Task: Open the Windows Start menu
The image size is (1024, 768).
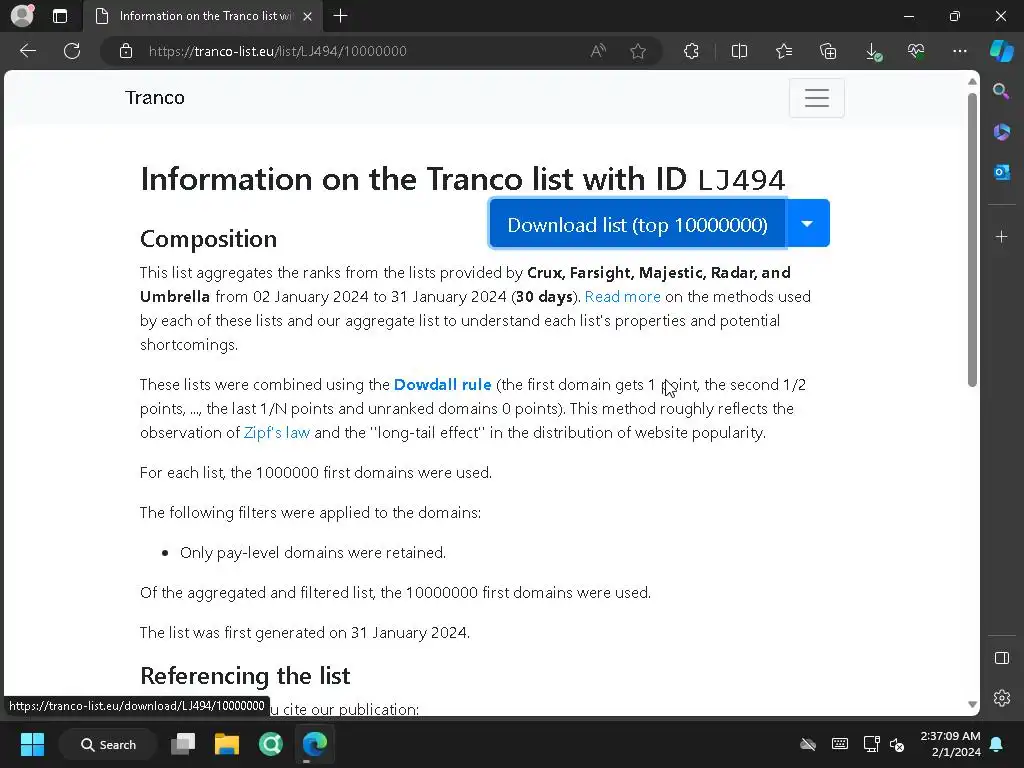Action: coord(32,744)
